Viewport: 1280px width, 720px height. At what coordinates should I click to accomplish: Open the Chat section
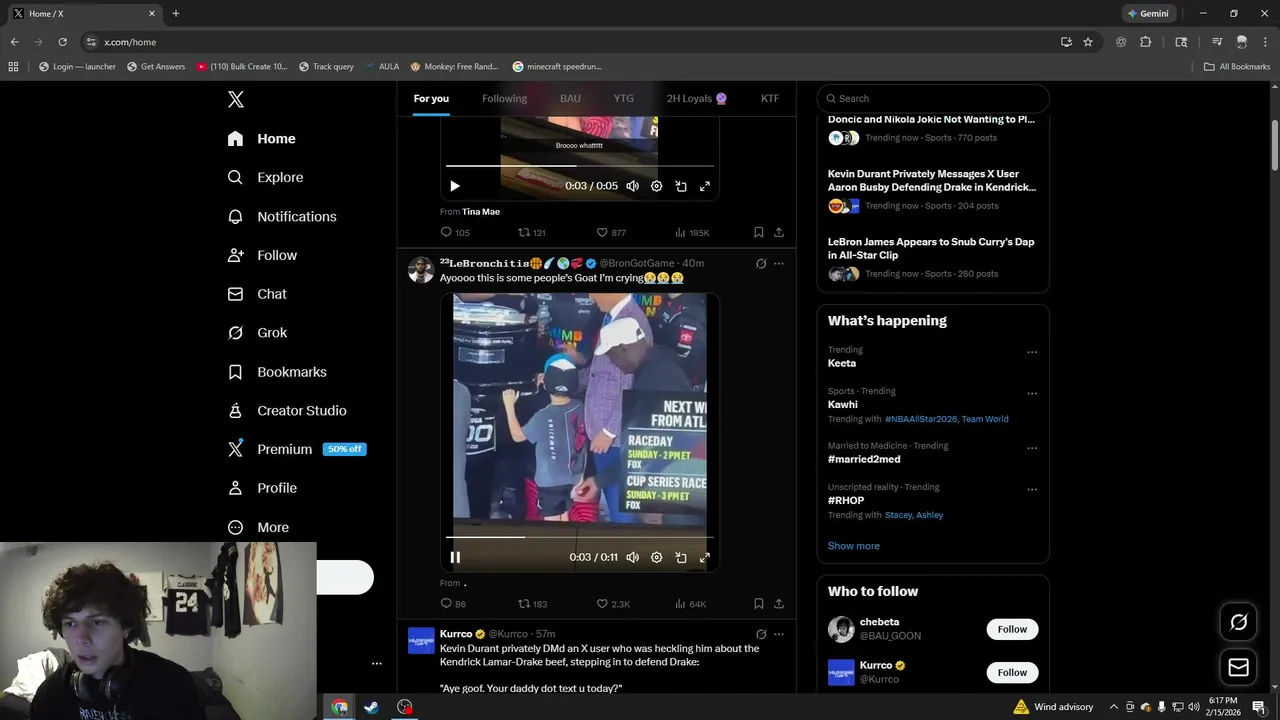[x=257, y=294]
